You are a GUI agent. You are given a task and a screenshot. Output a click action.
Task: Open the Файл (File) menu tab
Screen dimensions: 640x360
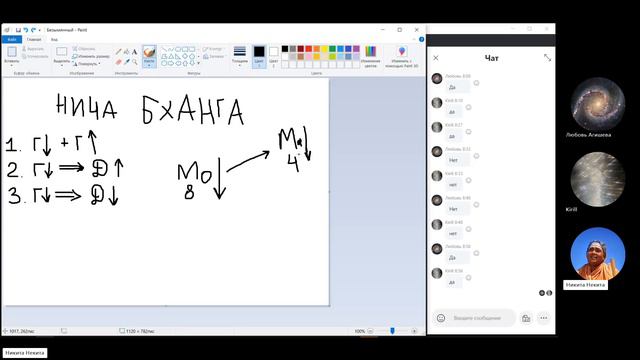pos(12,40)
